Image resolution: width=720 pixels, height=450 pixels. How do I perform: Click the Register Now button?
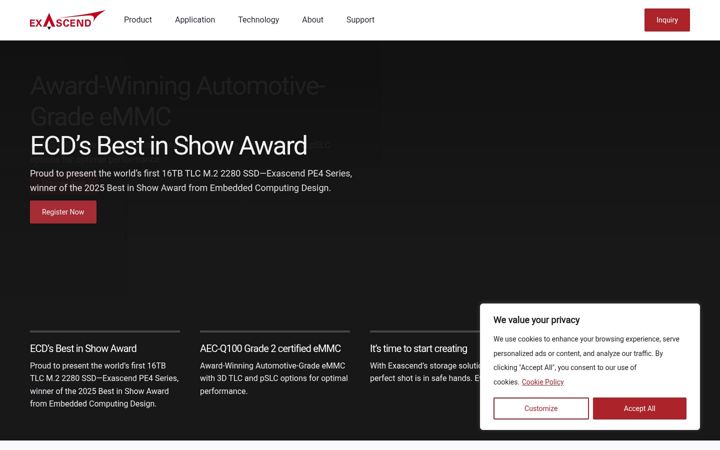coord(63,212)
